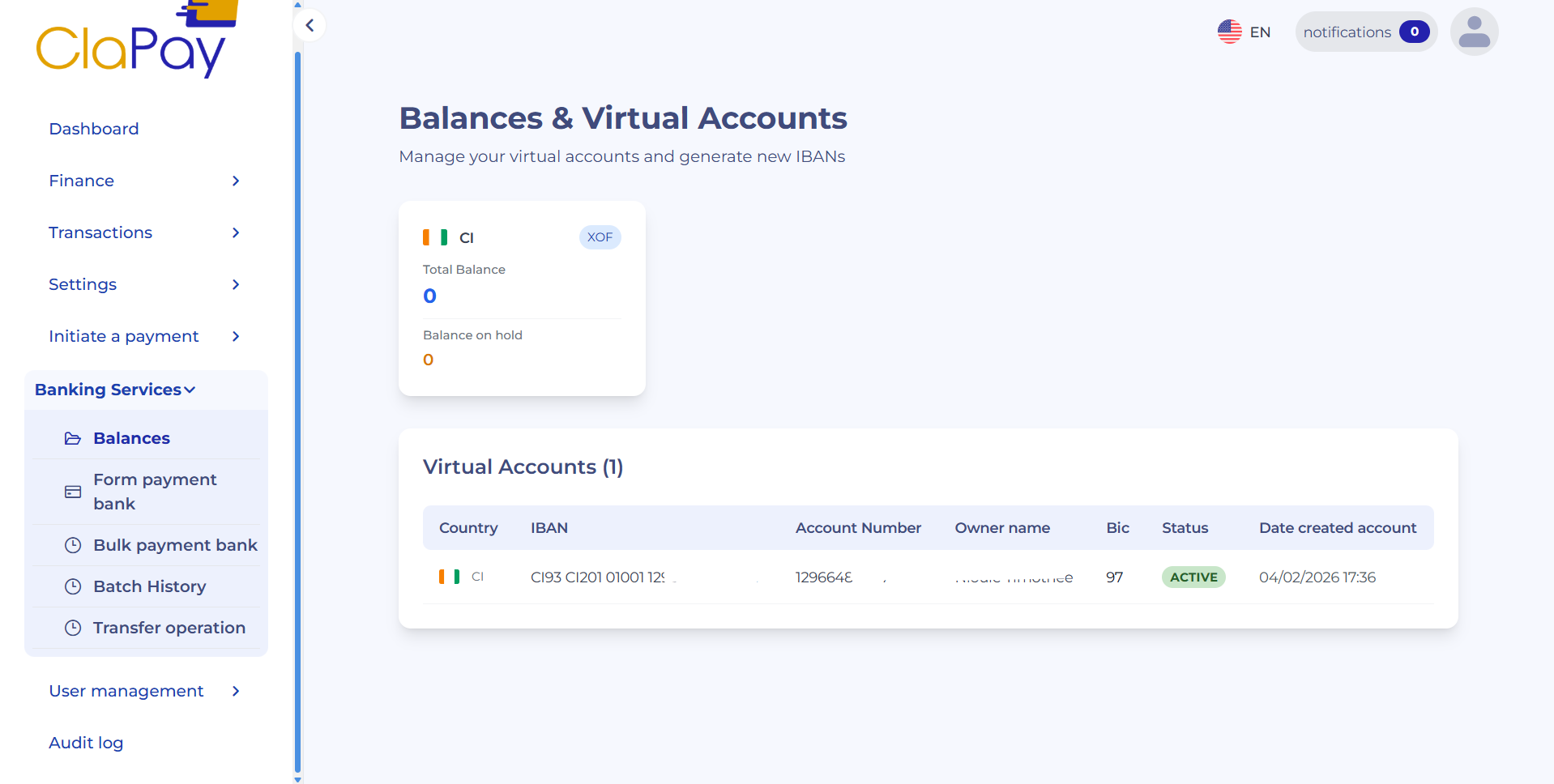Expand the Finance submenu
Screen dimensions: 1554x784
click(236, 181)
